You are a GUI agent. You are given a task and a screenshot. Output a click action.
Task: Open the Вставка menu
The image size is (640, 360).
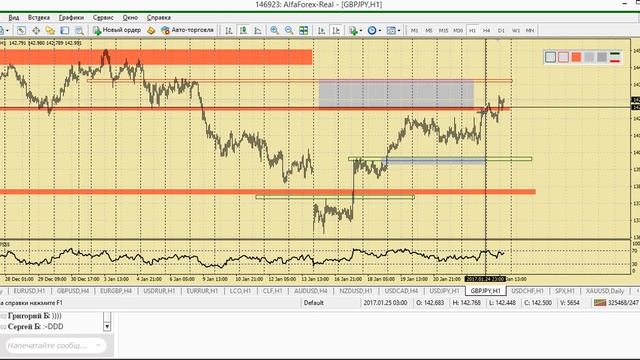[x=39, y=18]
